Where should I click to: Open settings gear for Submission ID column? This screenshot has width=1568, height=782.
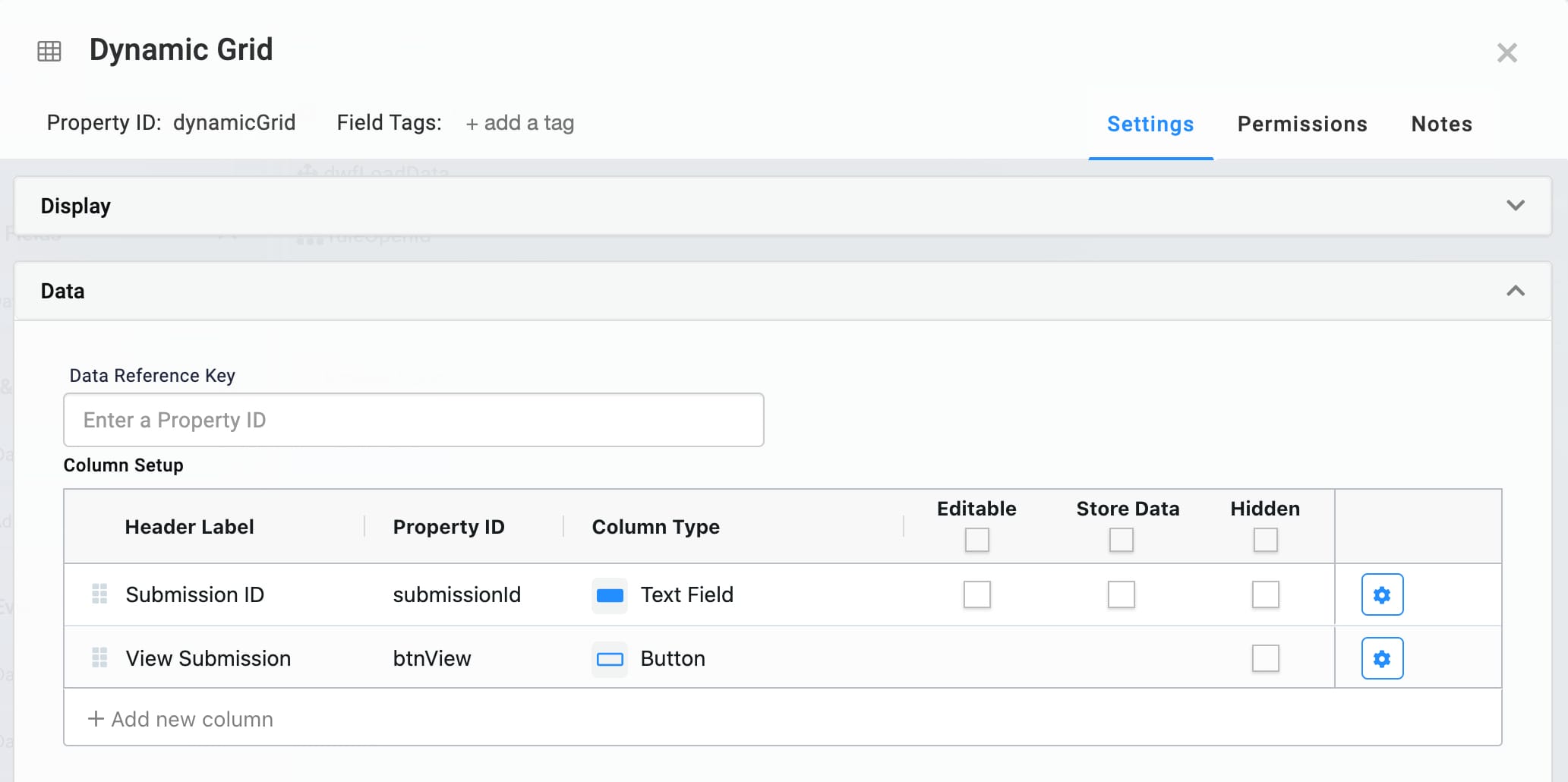coord(1382,594)
